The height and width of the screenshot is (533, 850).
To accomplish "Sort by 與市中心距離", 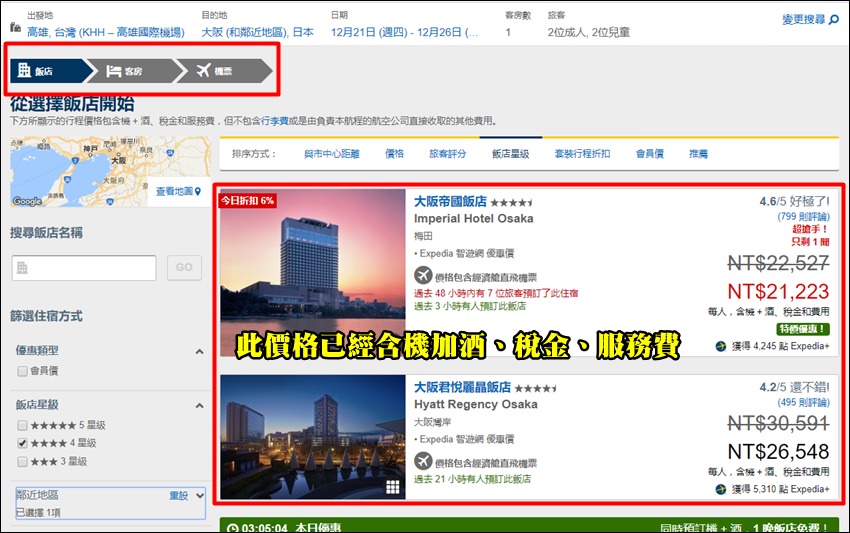I will coord(332,154).
